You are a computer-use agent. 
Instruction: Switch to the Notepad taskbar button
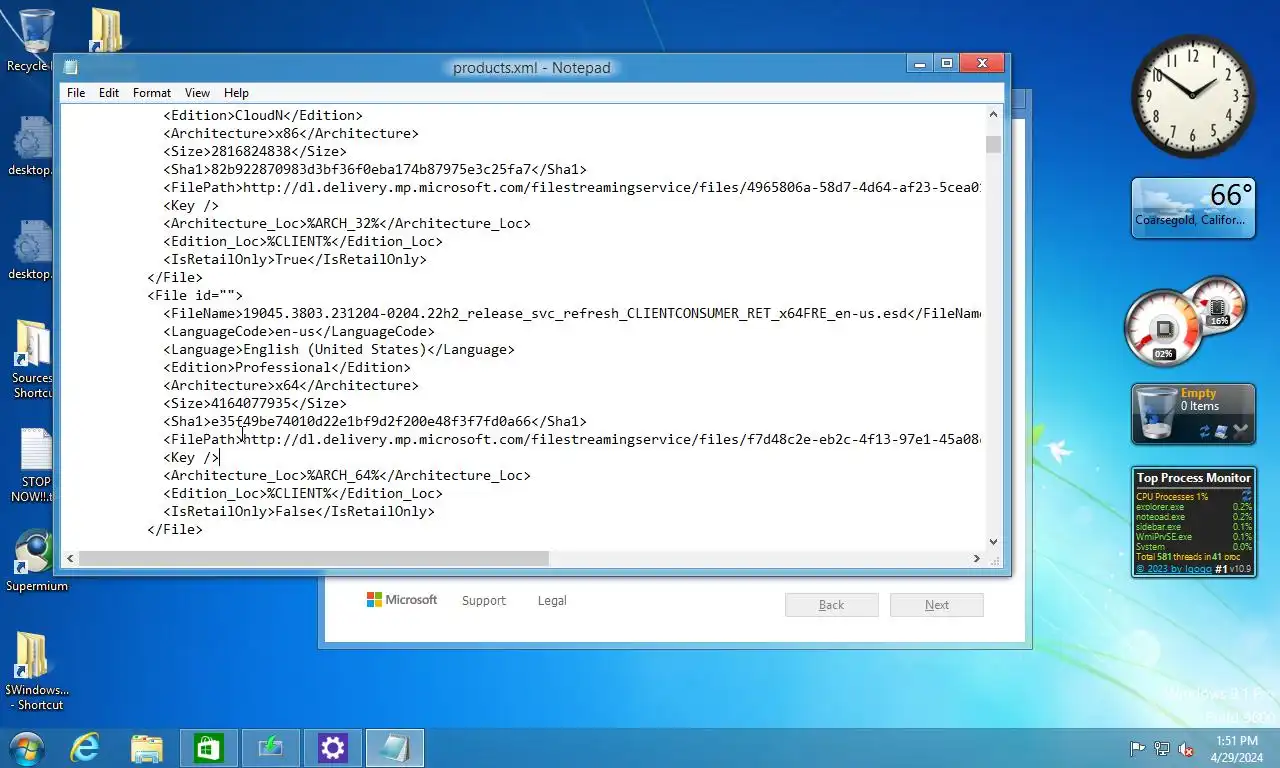point(395,748)
